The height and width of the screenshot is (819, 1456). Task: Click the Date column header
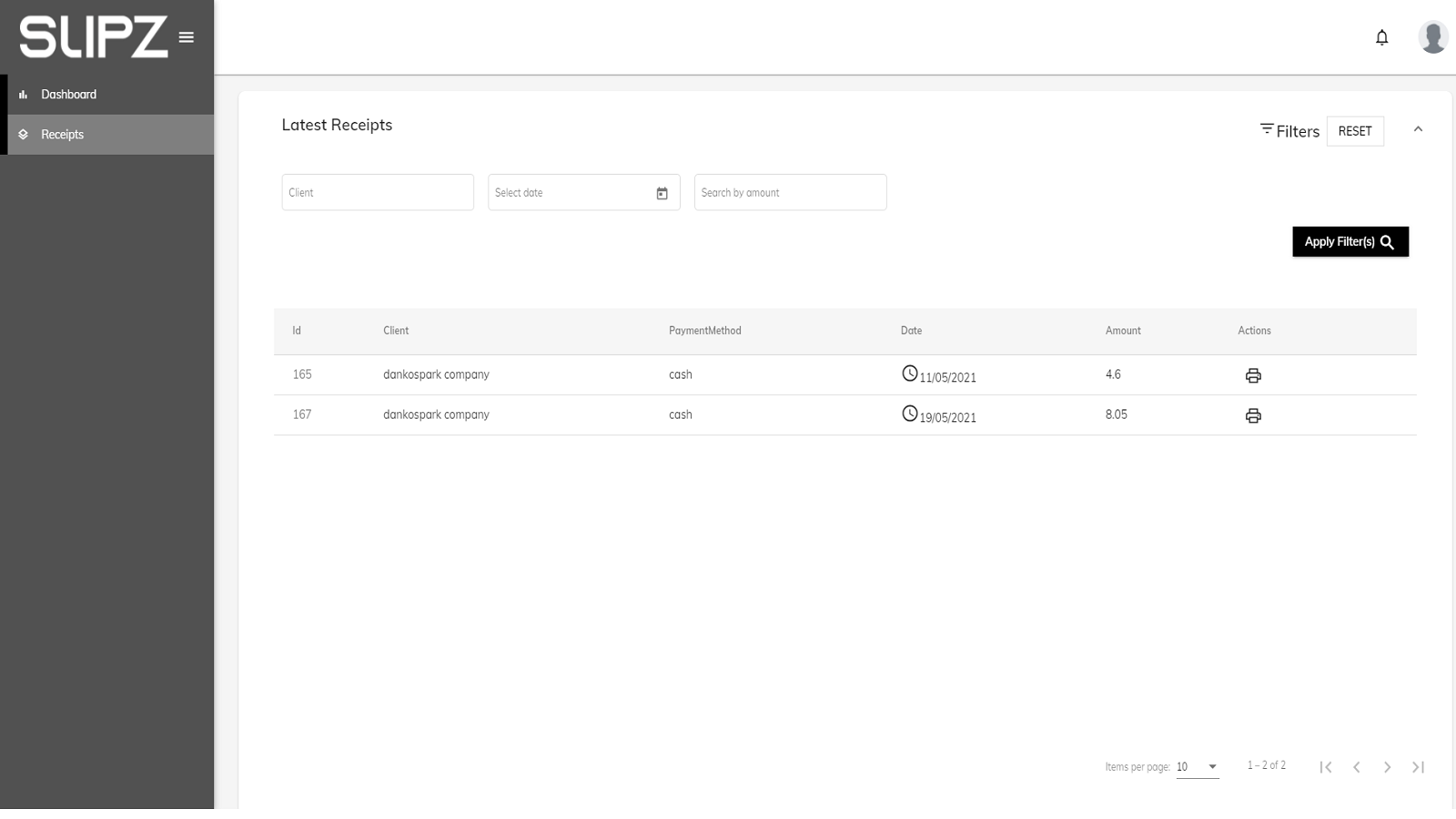coord(911,330)
